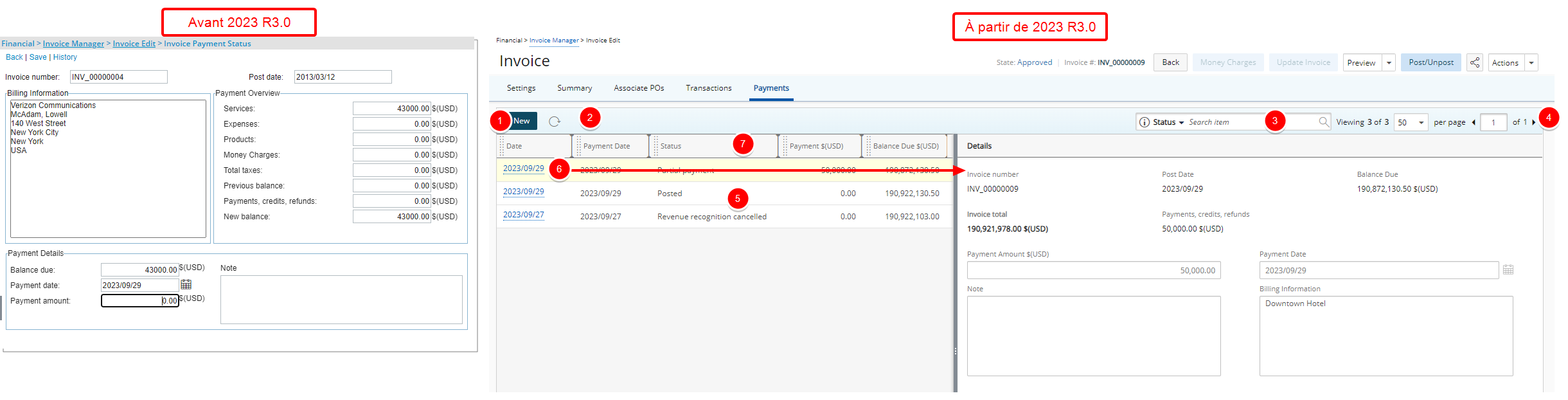Select the Payments tab
The height and width of the screenshot is (400, 1568).
pyautogui.click(x=771, y=88)
